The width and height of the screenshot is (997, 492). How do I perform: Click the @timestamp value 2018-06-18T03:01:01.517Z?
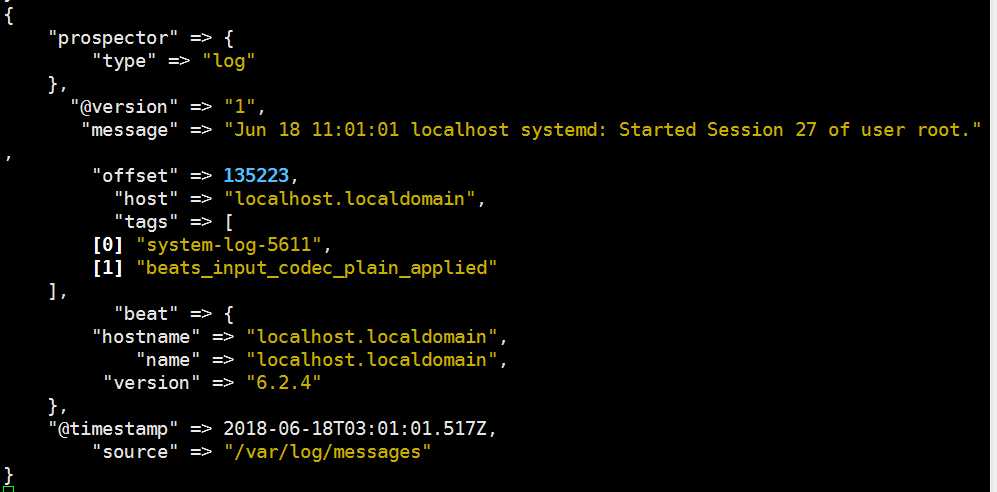point(355,429)
